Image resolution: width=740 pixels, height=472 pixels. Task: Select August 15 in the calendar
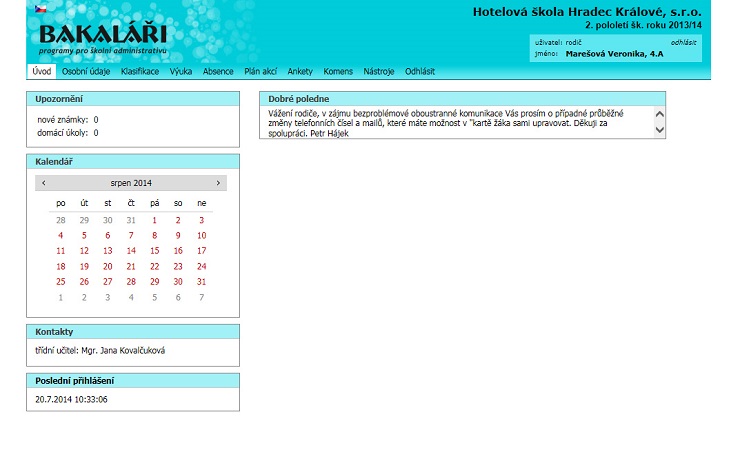[154, 251]
